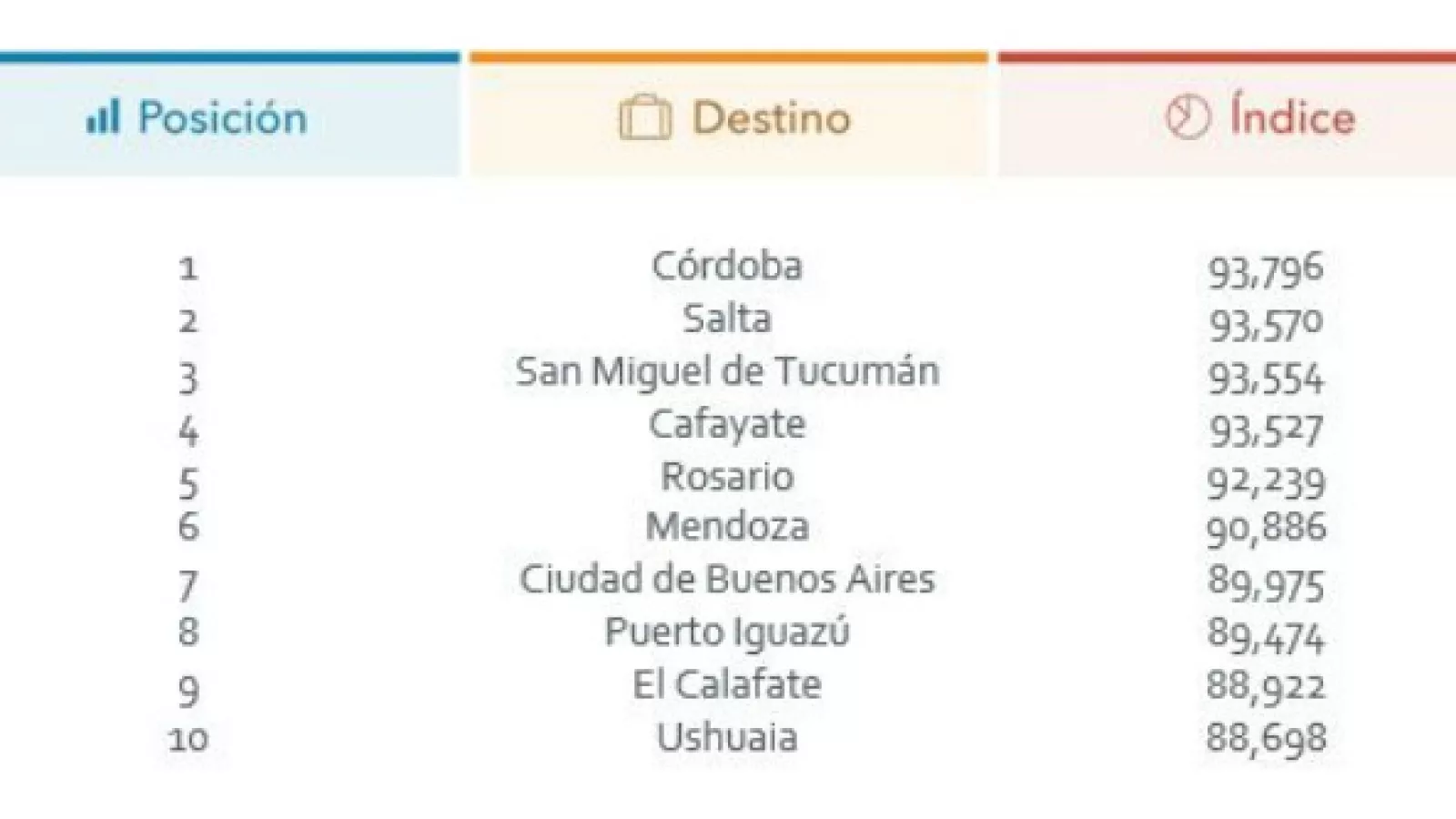Select the Posición column header
Screen dimensions: 1456x819
tap(223, 118)
